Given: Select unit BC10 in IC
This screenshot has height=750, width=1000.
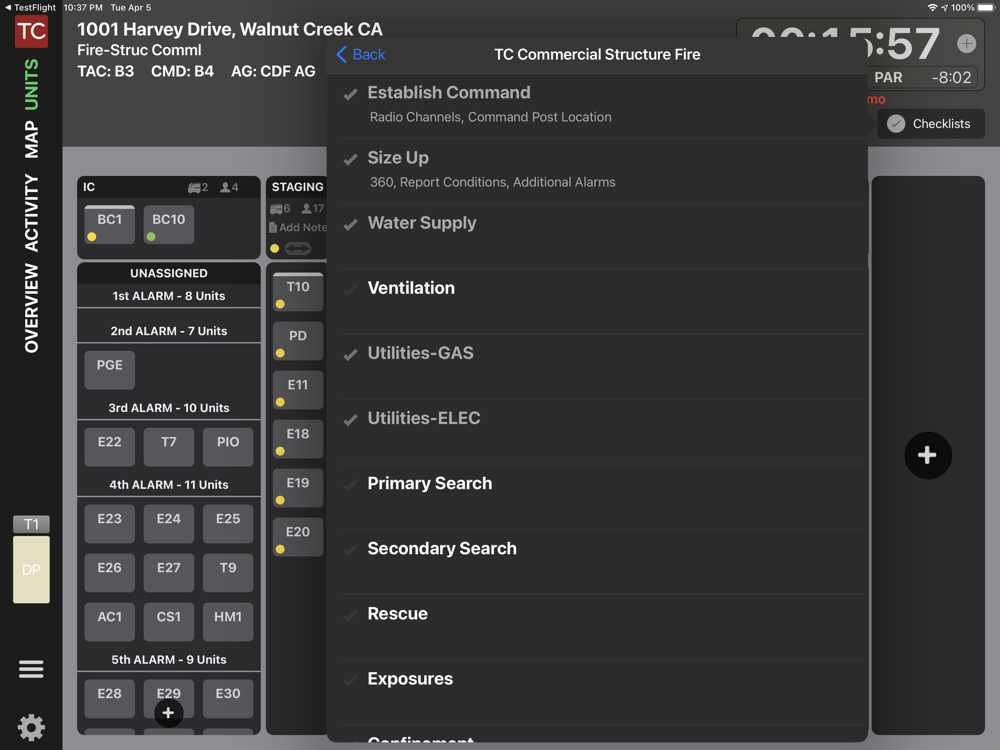Looking at the screenshot, I should pyautogui.click(x=168, y=224).
